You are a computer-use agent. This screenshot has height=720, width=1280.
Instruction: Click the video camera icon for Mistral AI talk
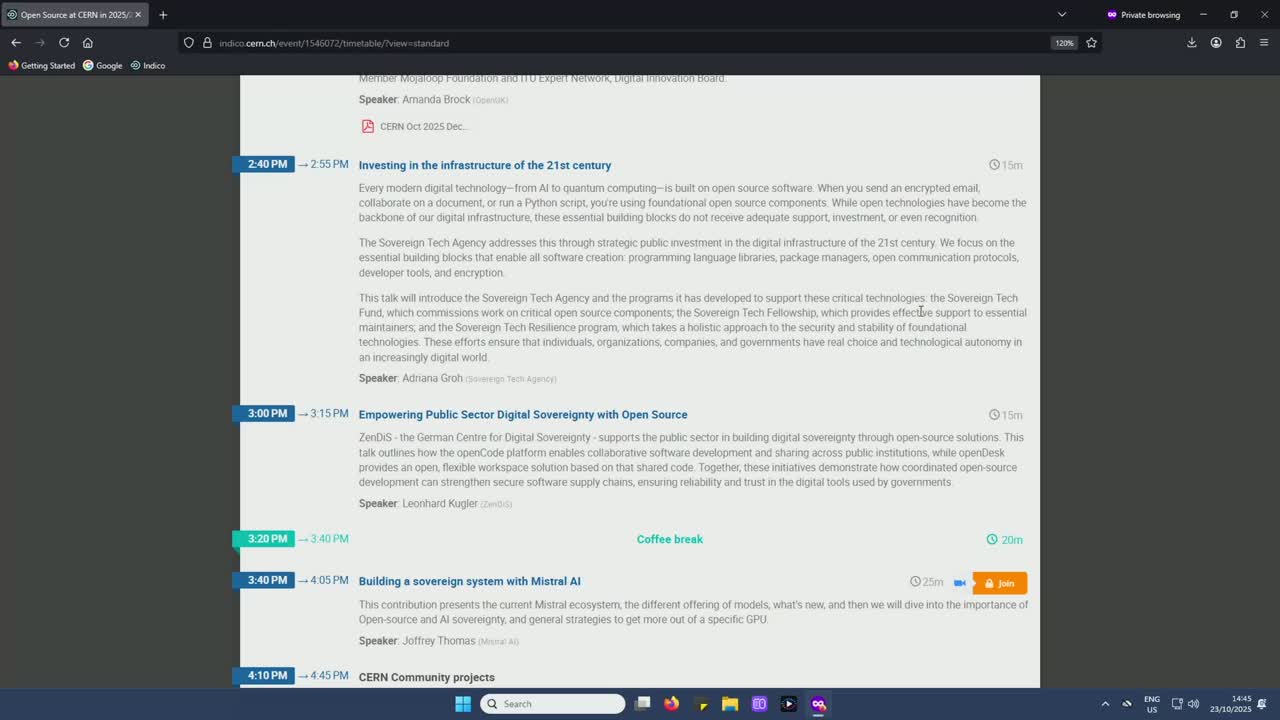pos(959,583)
